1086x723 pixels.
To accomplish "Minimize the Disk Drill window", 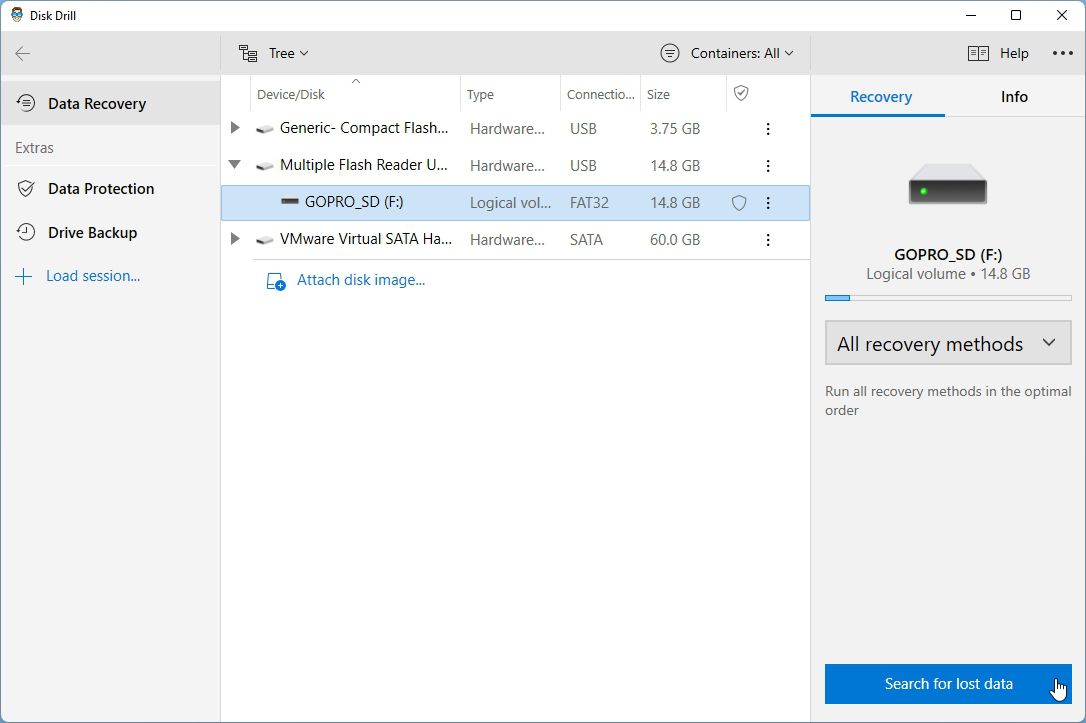I will (x=971, y=15).
